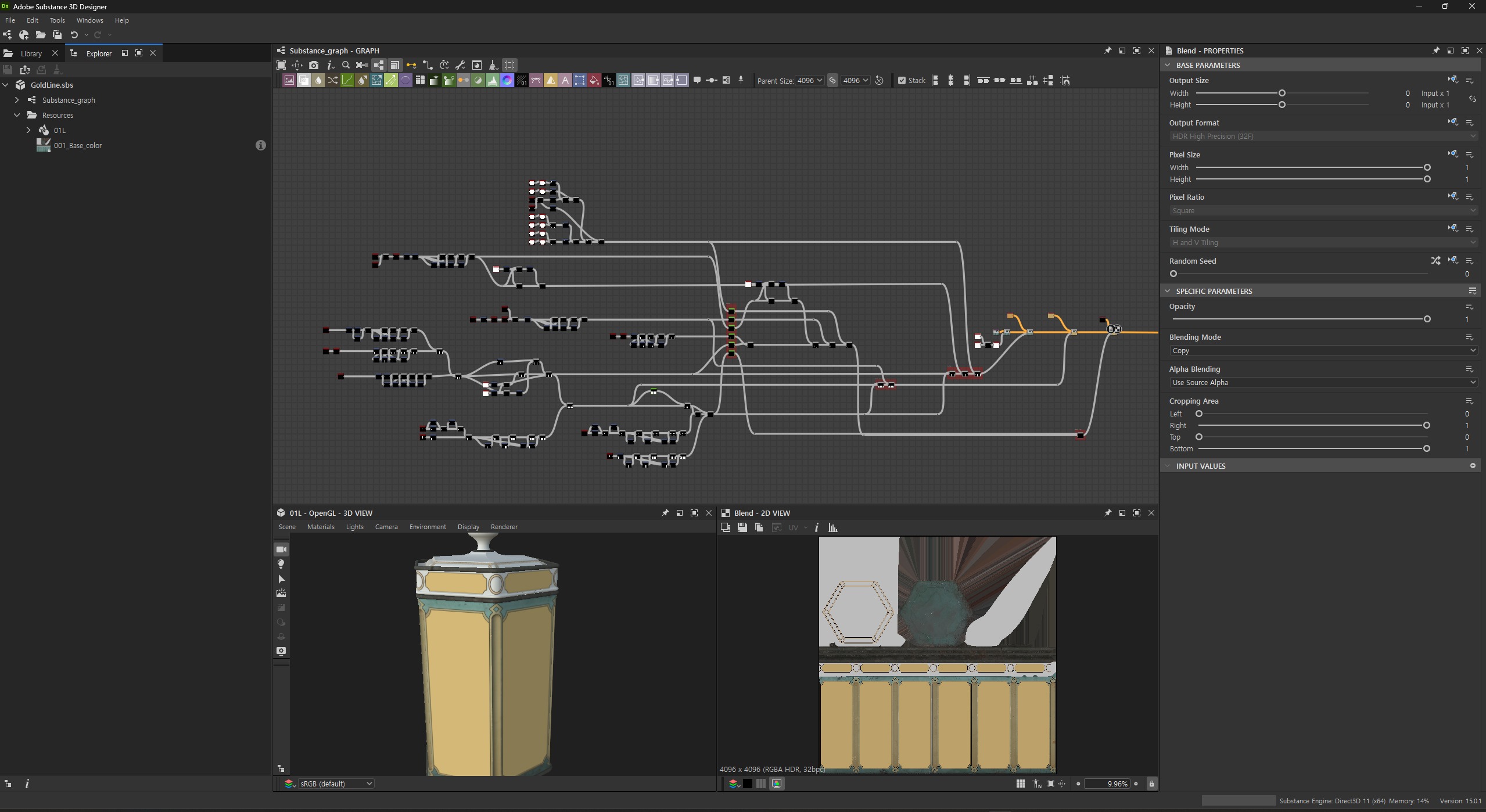
Task: Toggle the Stack checkbox
Action: point(902,81)
